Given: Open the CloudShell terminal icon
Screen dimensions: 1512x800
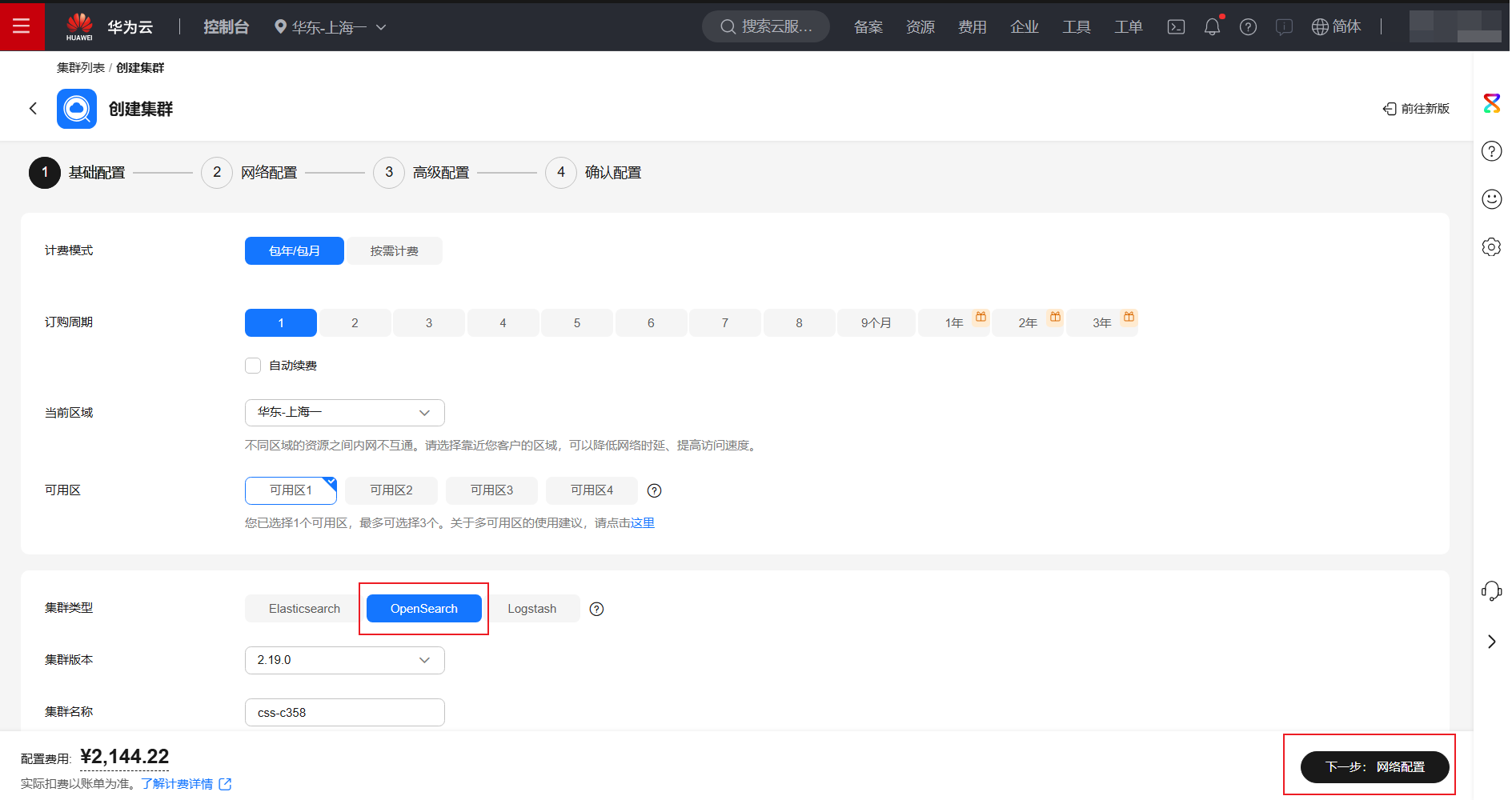Looking at the screenshot, I should tap(1176, 26).
